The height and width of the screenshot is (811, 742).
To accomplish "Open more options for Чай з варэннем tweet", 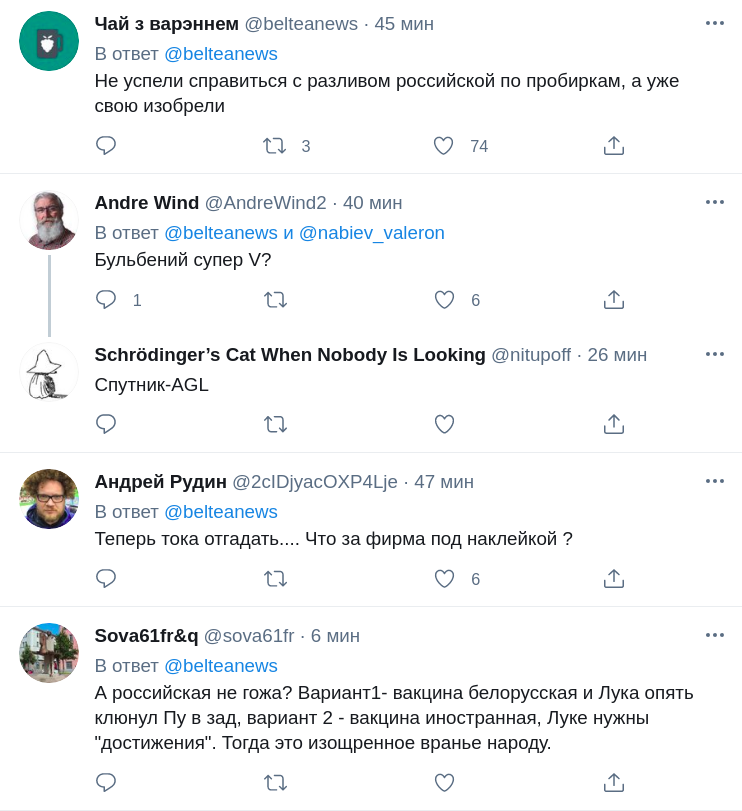I will 714,23.
